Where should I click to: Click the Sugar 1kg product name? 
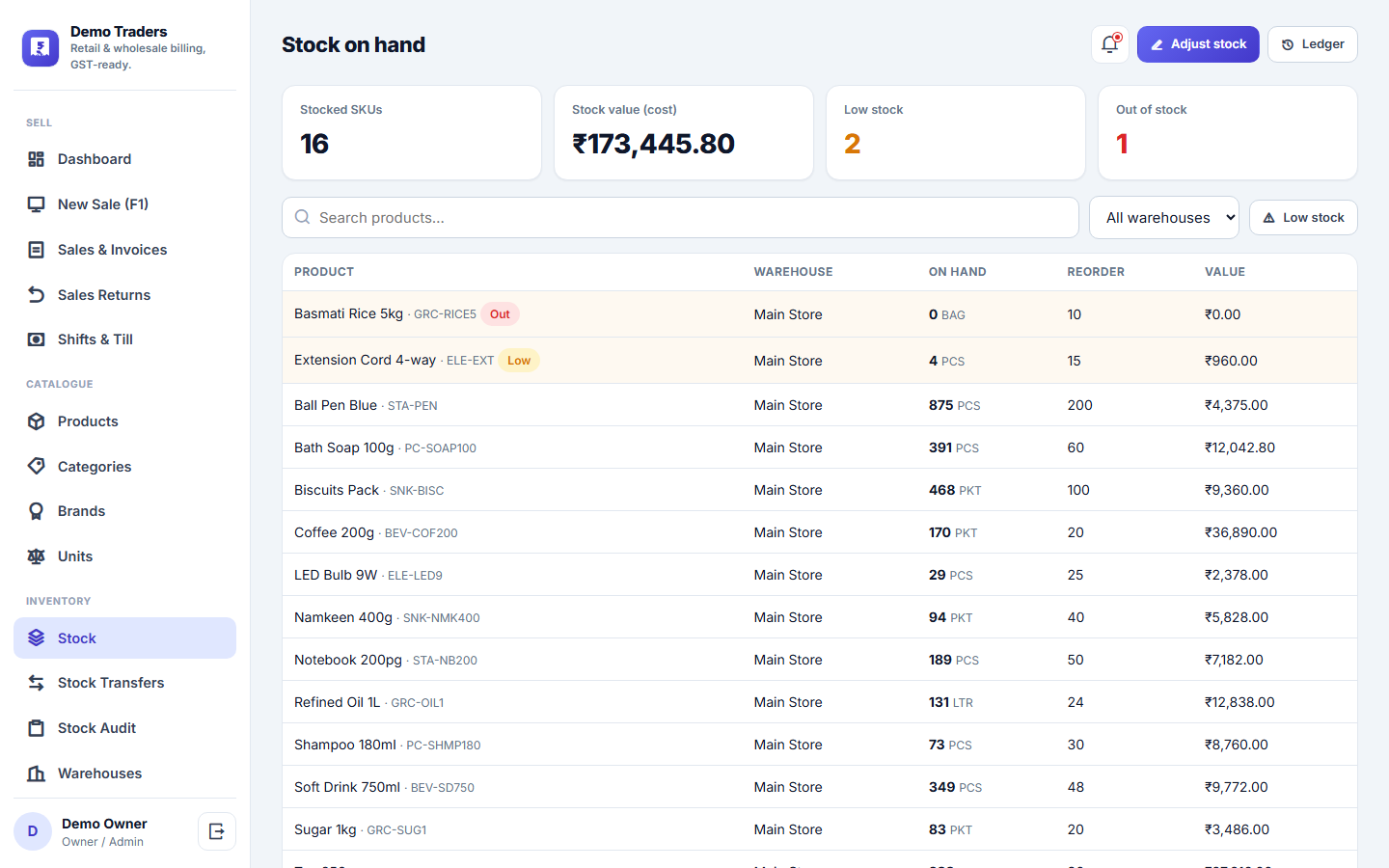(x=325, y=829)
